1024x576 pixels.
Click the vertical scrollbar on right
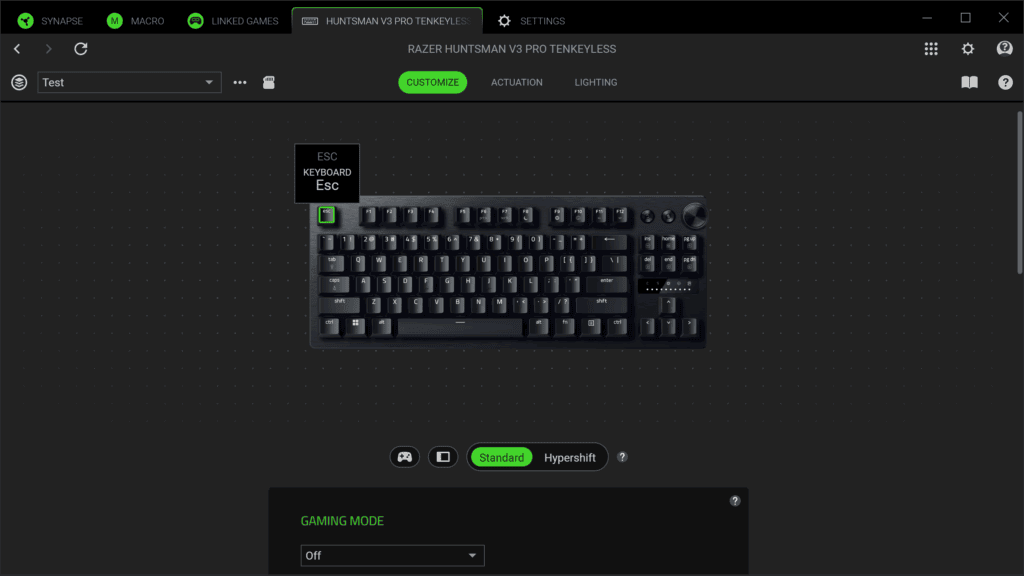click(1019, 193)
